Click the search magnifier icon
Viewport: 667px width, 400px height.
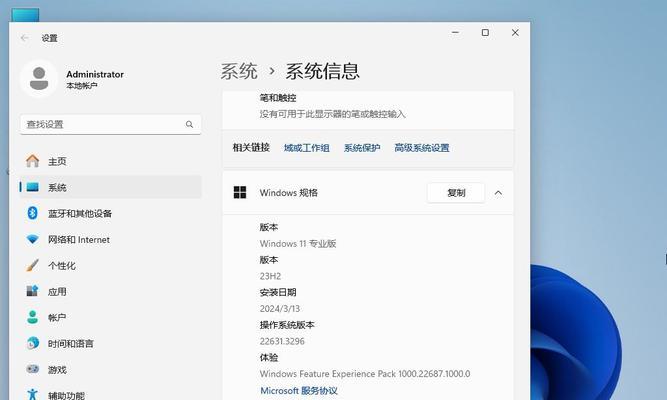point(189,124)
